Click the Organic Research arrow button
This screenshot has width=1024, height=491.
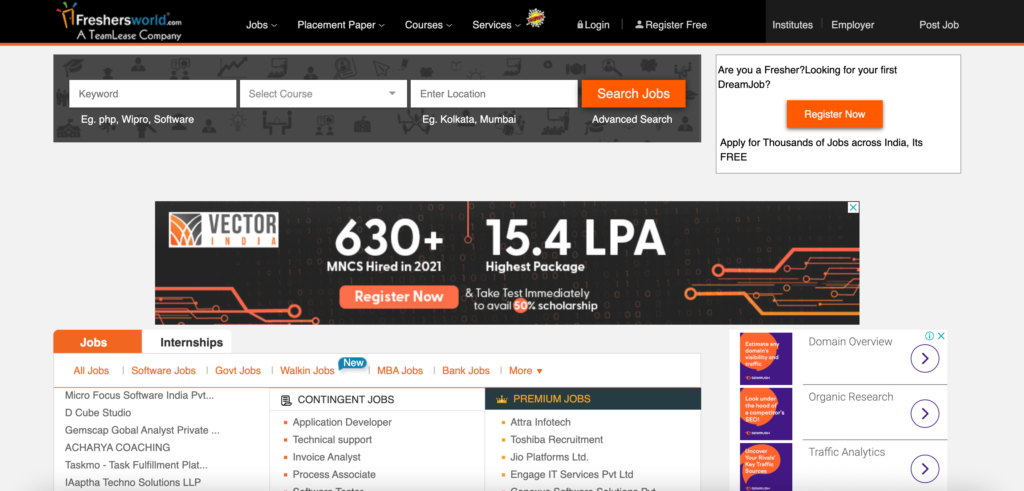pos(925,413)
